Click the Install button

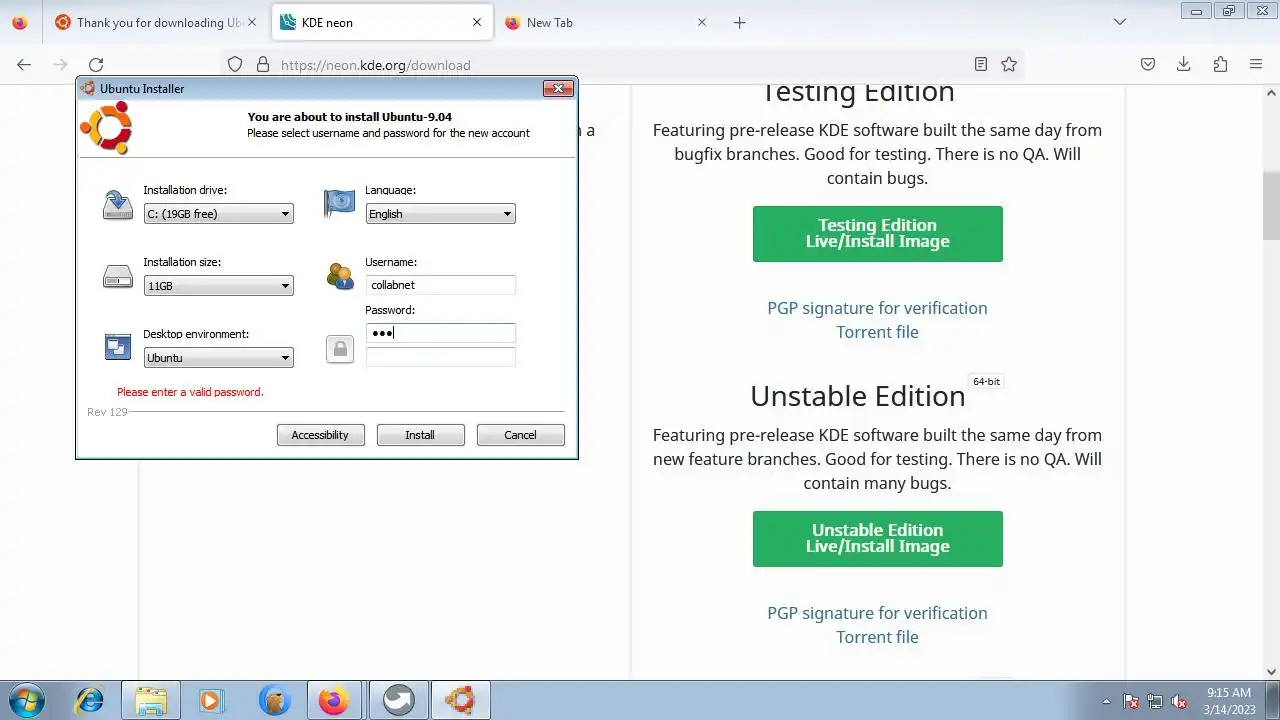pyautogui.click(x=420, y=435)
